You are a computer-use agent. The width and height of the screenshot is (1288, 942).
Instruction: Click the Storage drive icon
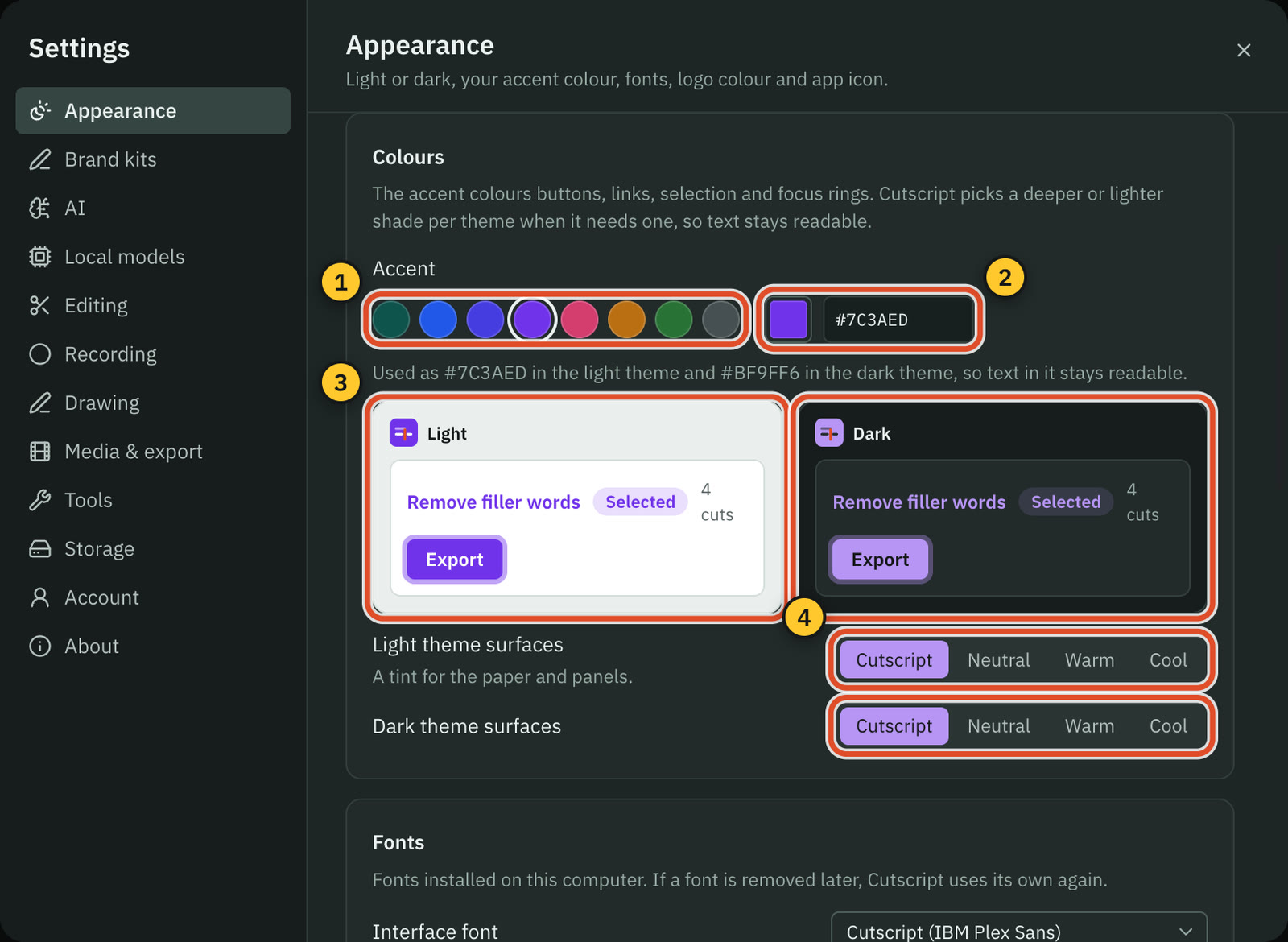pyautogui.click(x=40, y=549)
